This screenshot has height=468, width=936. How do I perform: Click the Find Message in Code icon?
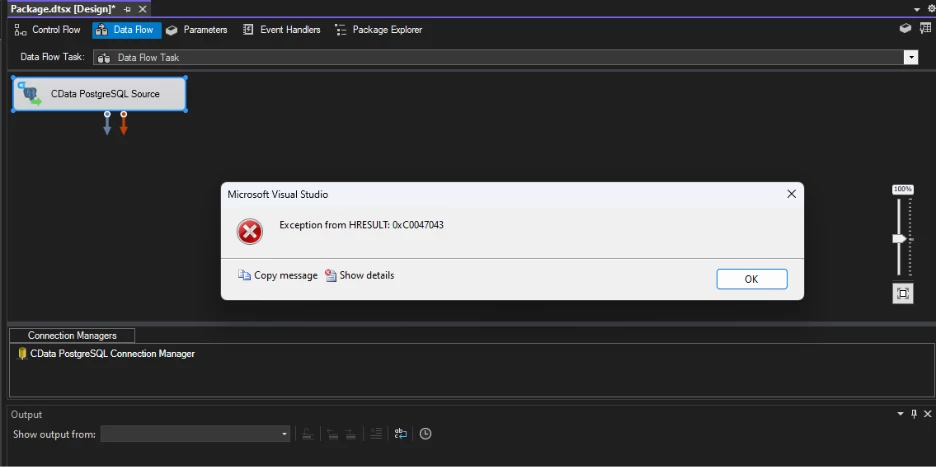pyautogui.click(x=308, y=434)
